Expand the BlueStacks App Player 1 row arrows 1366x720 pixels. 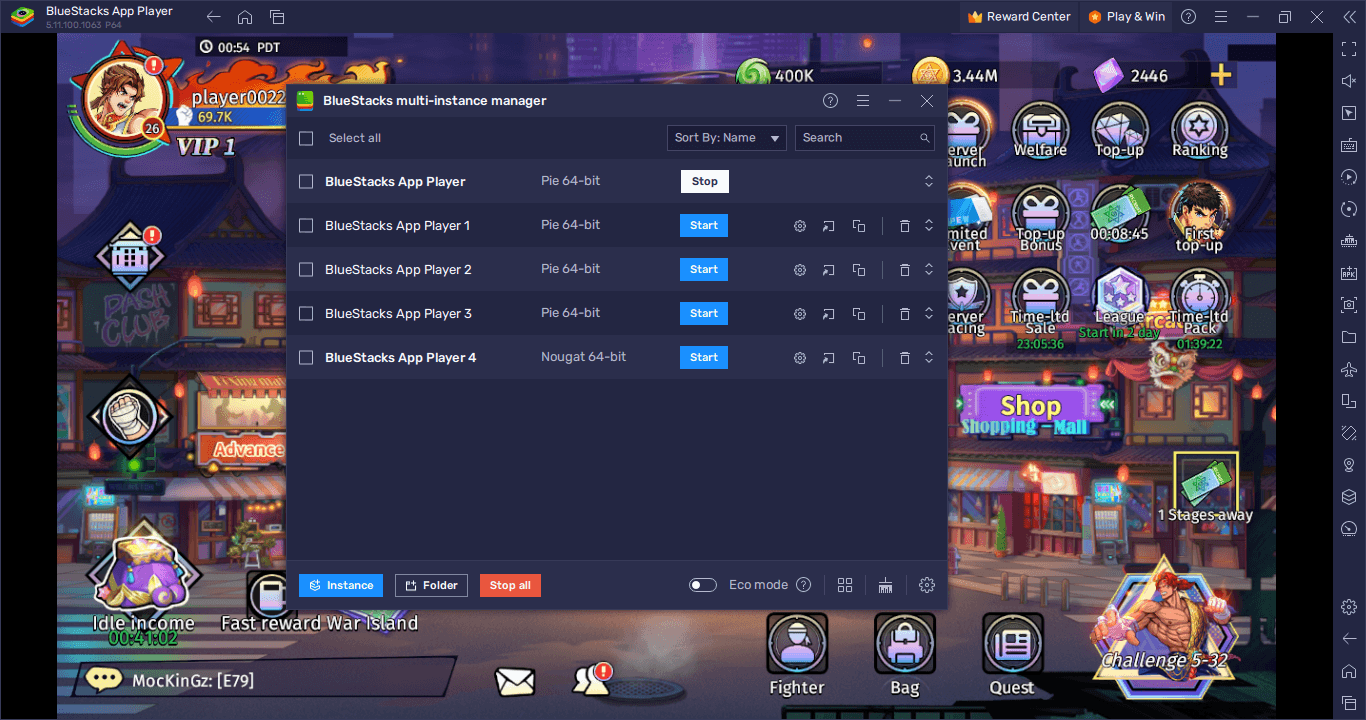[x=928, y=226]
